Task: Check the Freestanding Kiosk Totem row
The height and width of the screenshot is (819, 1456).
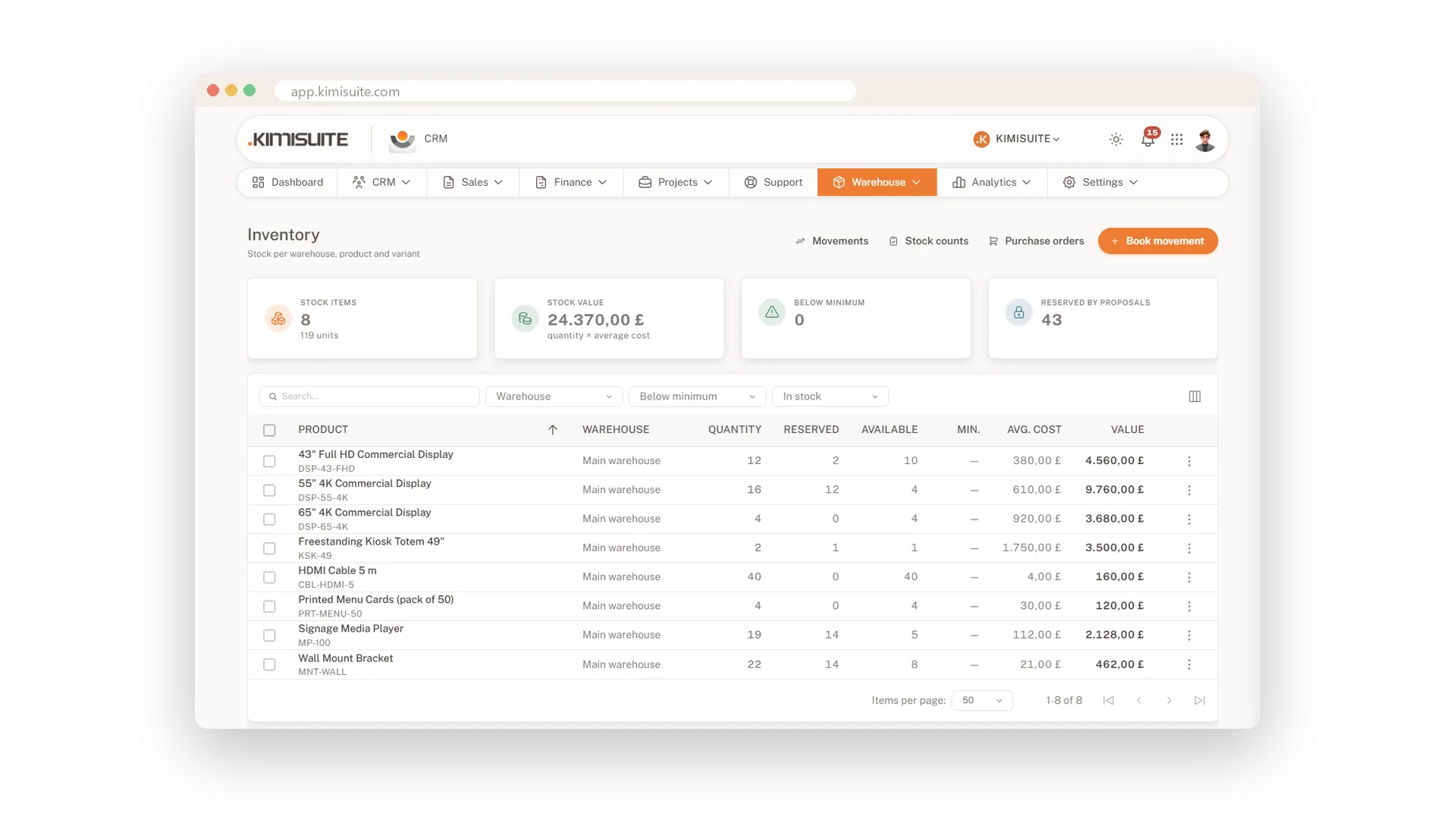Action: pos(269,548)
